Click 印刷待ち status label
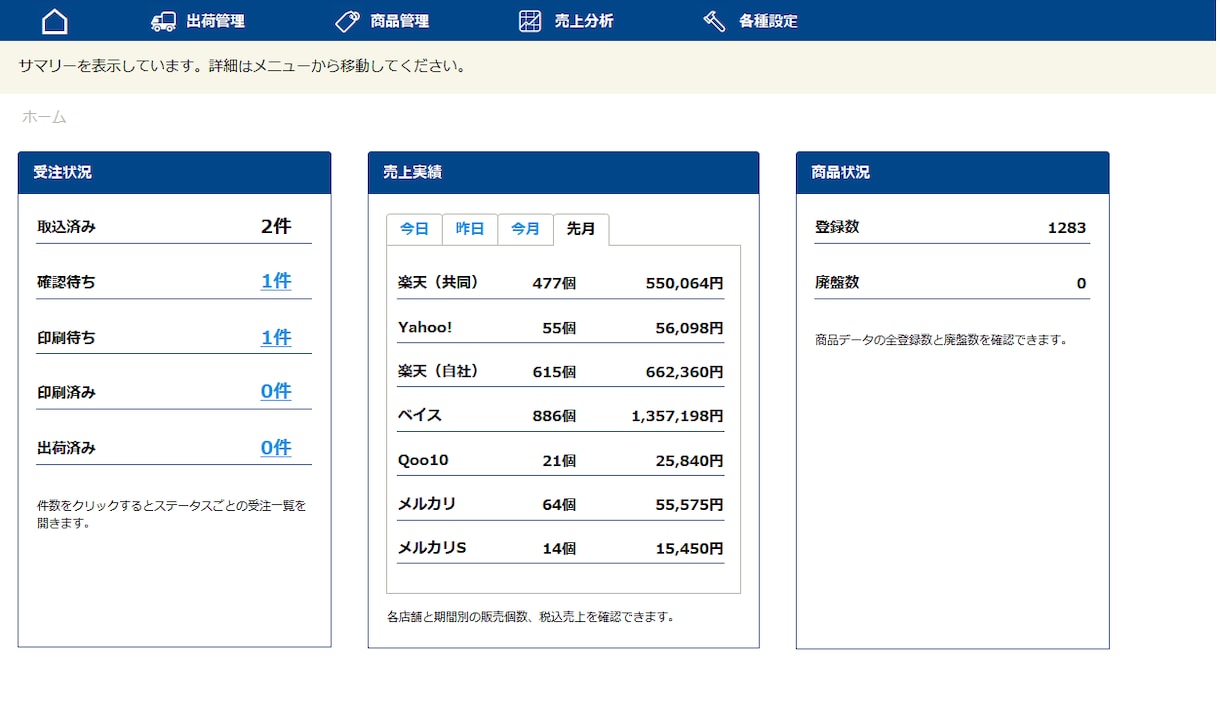The image size is (1220, 706). pyautogui.click(x=66, y=338)
